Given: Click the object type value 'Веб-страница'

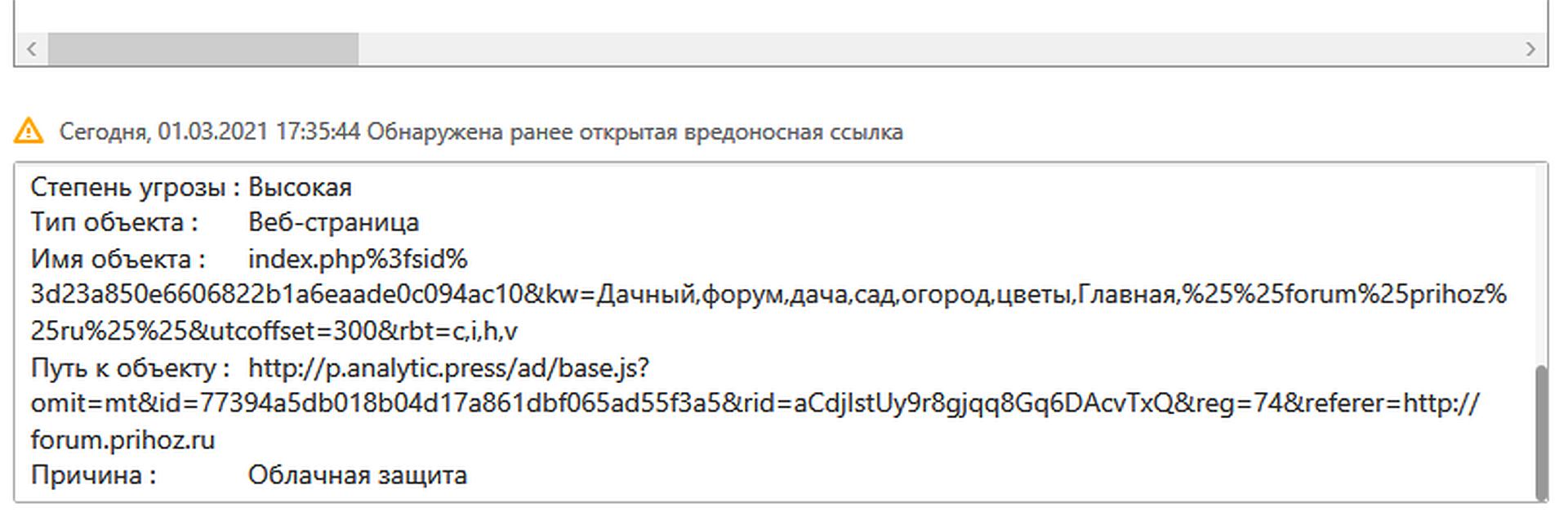Looking at the screenshot, I should pos(333,222).
